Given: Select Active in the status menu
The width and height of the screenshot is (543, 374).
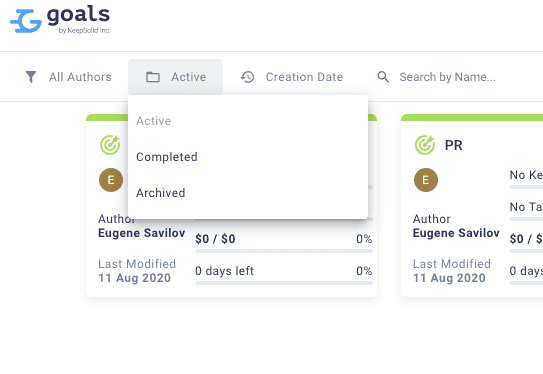Looking at the screenshot, I should click(153, 121).
